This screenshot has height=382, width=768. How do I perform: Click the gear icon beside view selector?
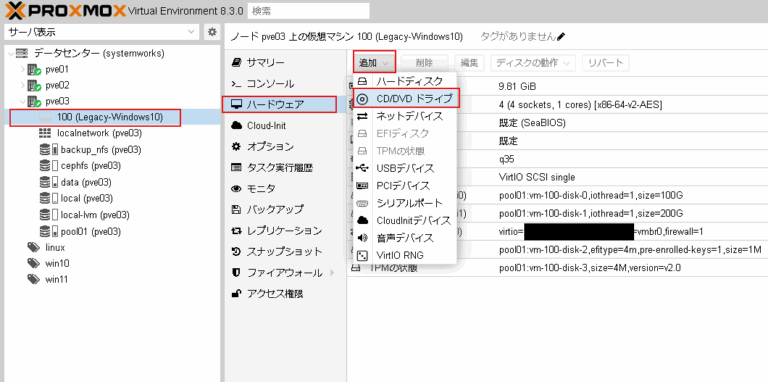pyautogui.click(x=212, y=32)
